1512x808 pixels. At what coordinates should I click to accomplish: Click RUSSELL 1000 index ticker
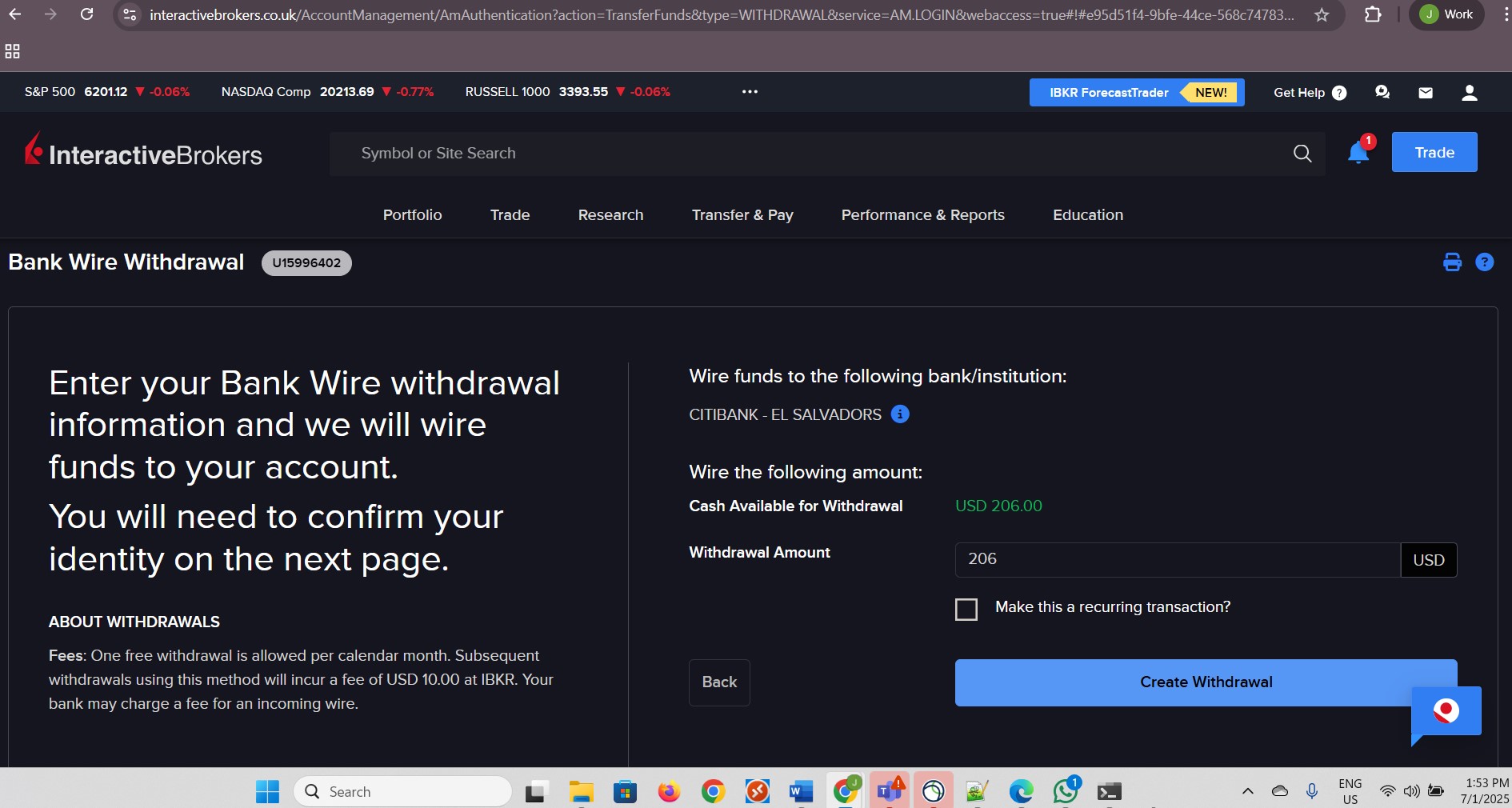click(x=568, y=92)
